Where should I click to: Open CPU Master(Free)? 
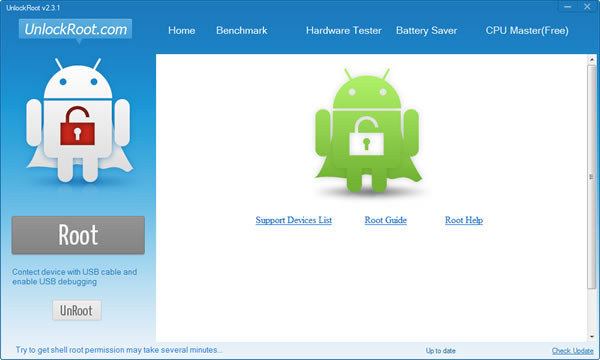tap(527, 31)
